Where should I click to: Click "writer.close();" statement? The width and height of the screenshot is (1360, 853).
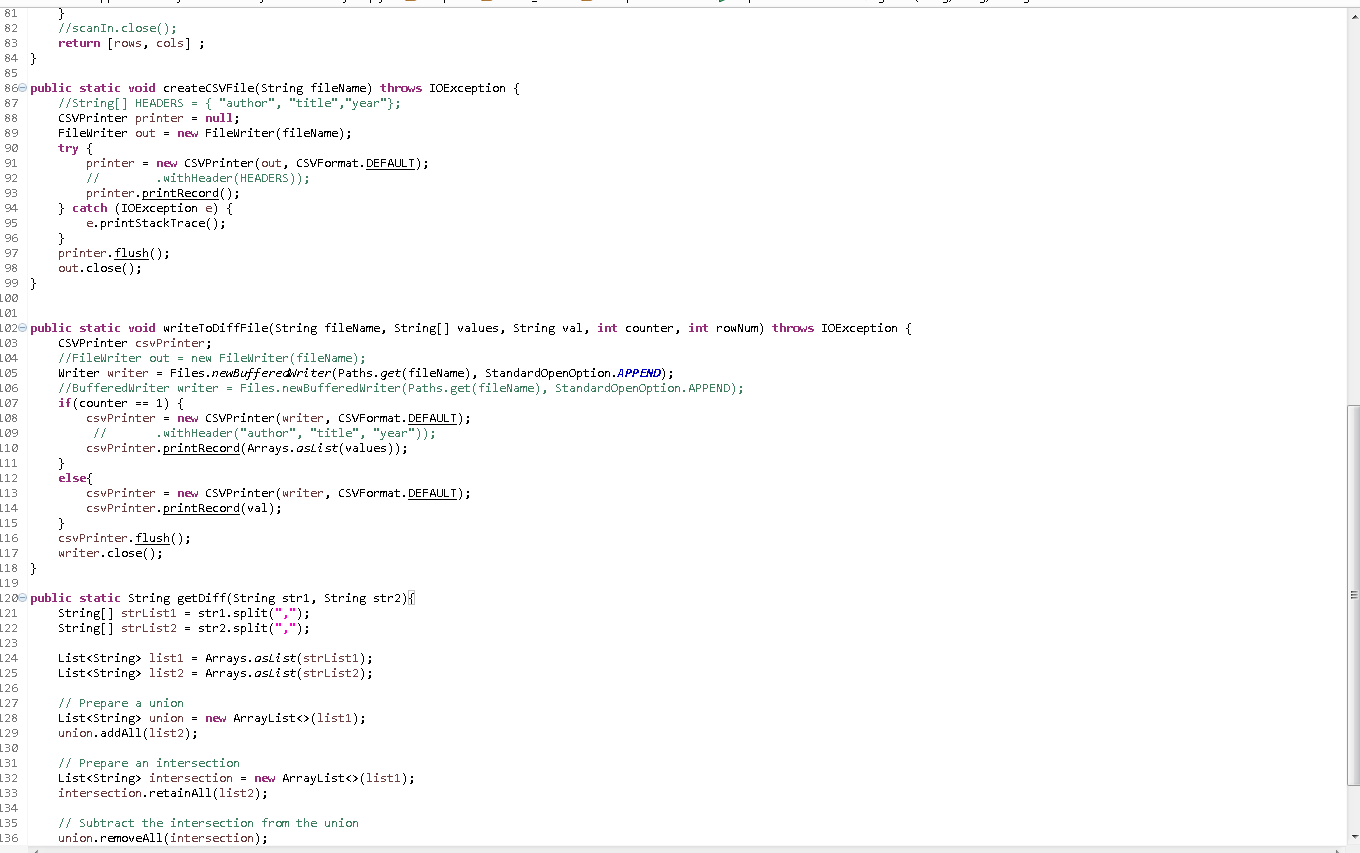[110, 553]
